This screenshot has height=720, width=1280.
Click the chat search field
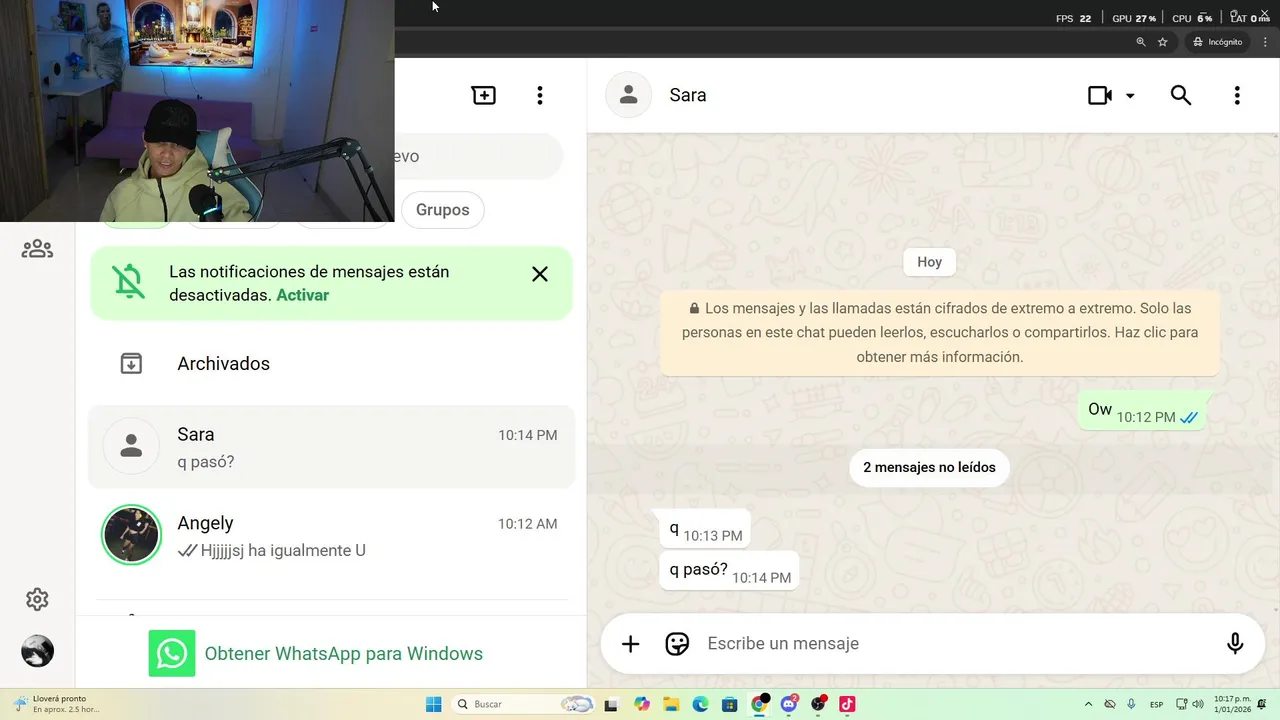tap(478, 156)
